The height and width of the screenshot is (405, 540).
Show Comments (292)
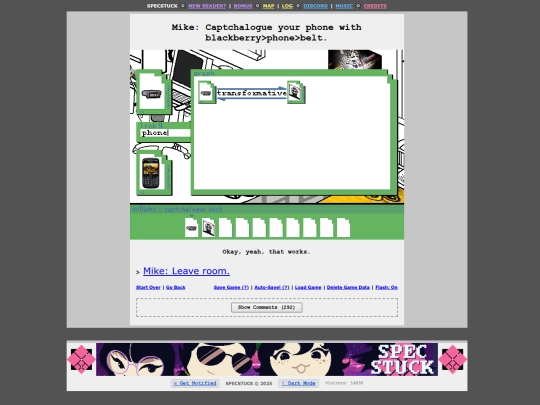click(x=267, y=307)
